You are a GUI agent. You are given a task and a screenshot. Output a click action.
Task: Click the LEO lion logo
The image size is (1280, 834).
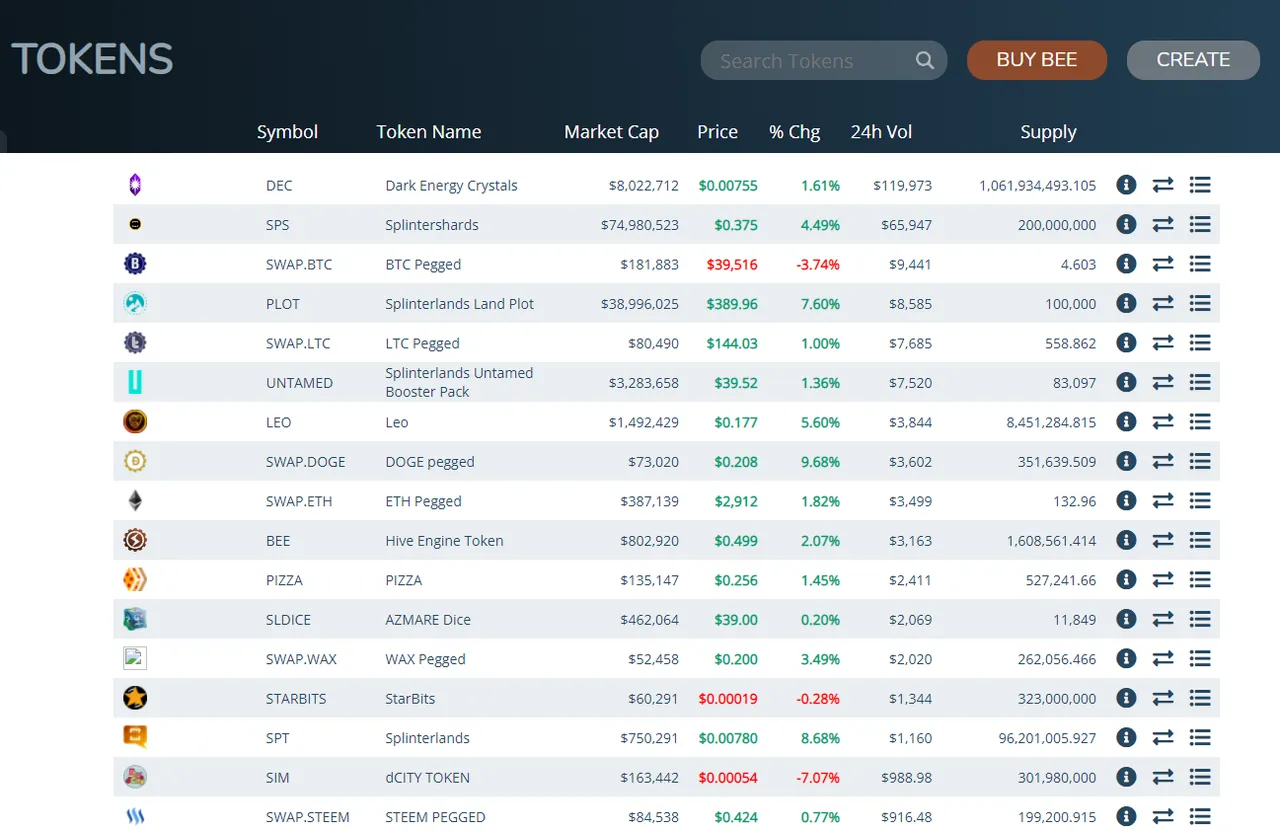[x=135, y=422]
